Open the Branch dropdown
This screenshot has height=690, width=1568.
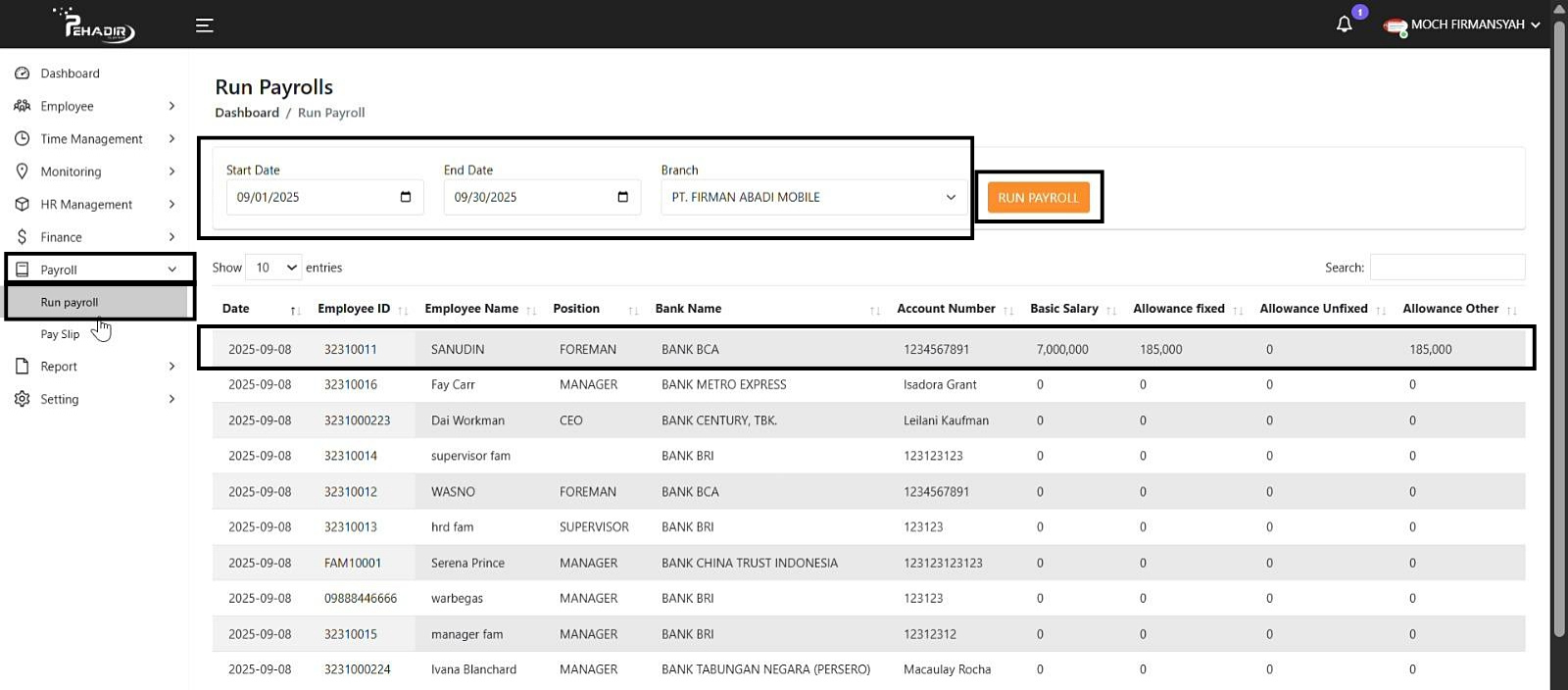click(x=812, y=197)
